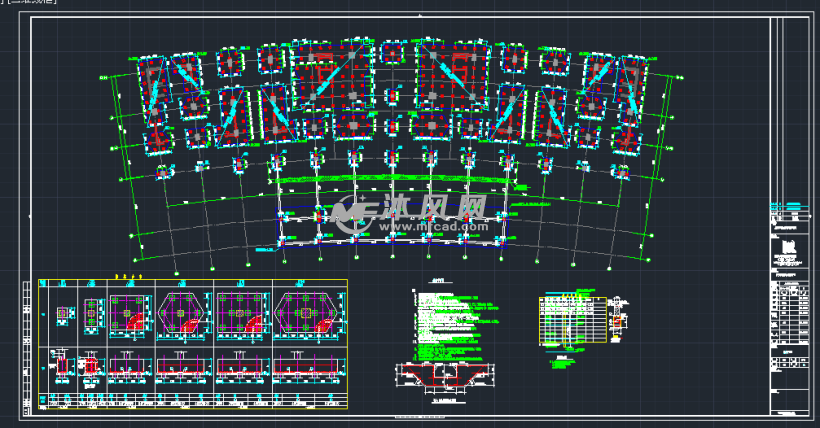The height and width of the screenshot is (428, 820).
Task: Select the smallest single-pile cap plan detail
Action: pos(64,314)
